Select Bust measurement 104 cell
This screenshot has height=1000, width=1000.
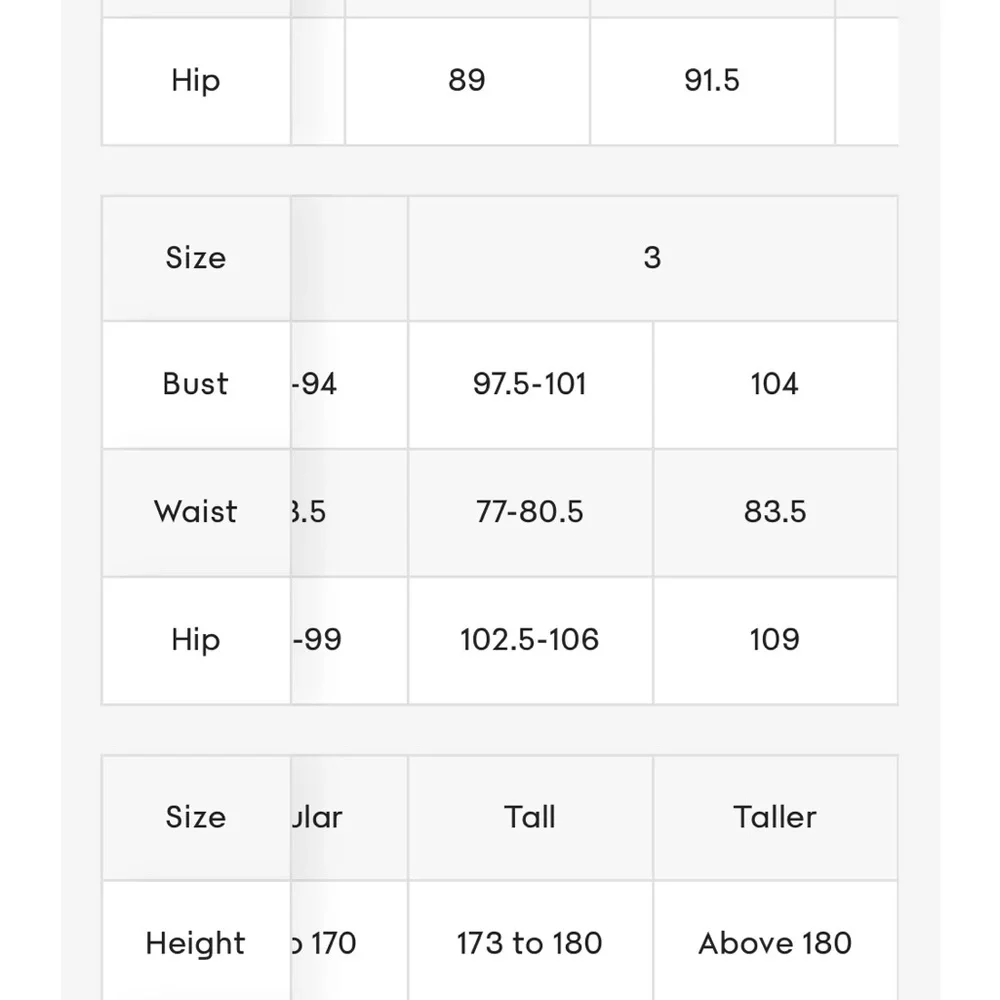click(x=775, y=385)
